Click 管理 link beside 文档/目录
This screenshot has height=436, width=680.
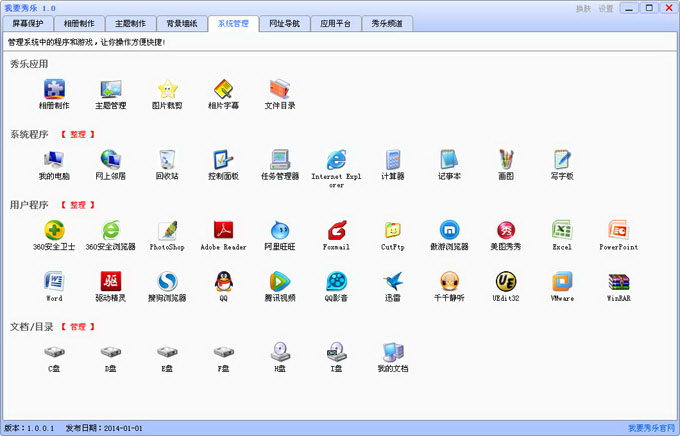(78, 327)
